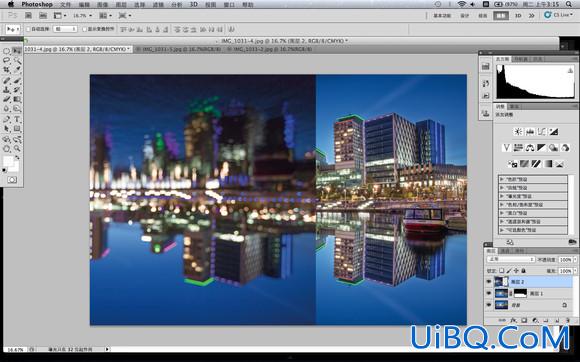Screen dimensions: 580x362
Task: Click the CS Live button
Action: [558, 15]
